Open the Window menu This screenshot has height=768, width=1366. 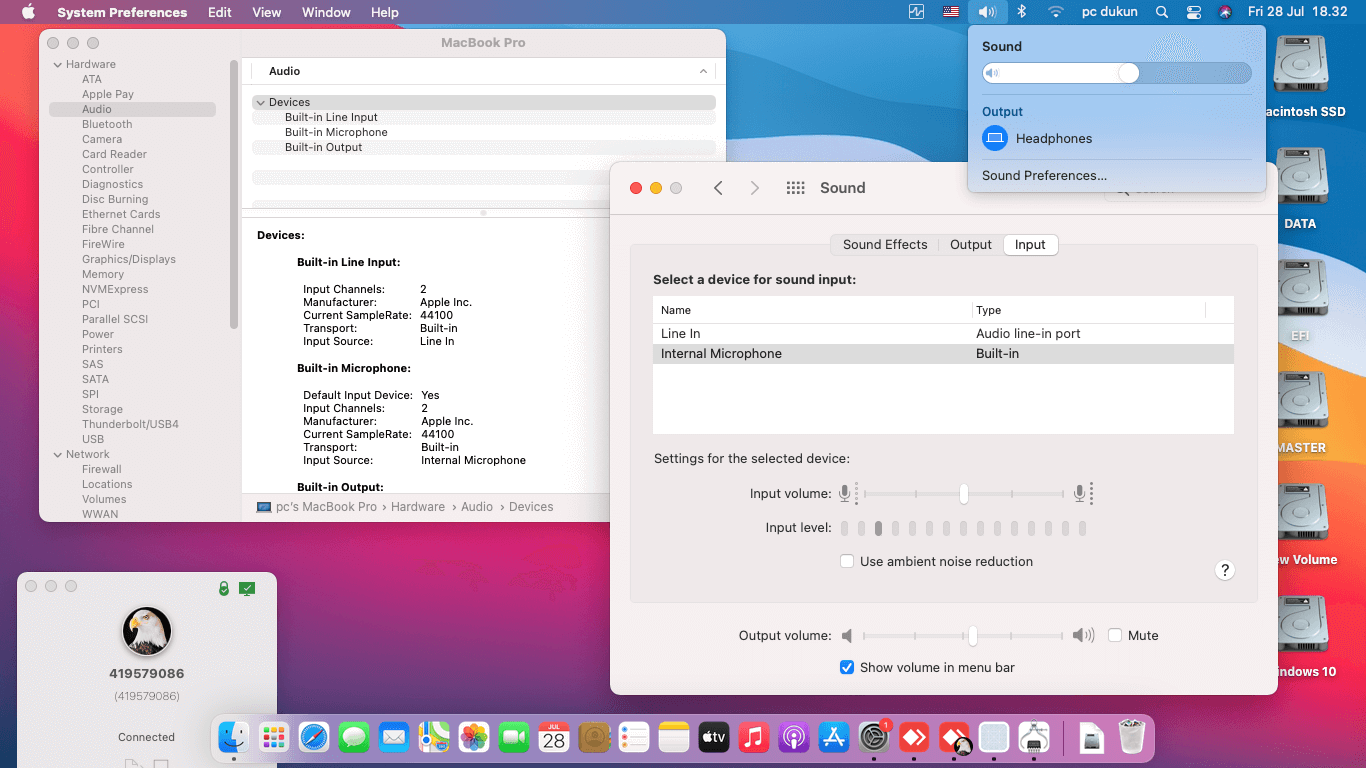coord(326,12)
